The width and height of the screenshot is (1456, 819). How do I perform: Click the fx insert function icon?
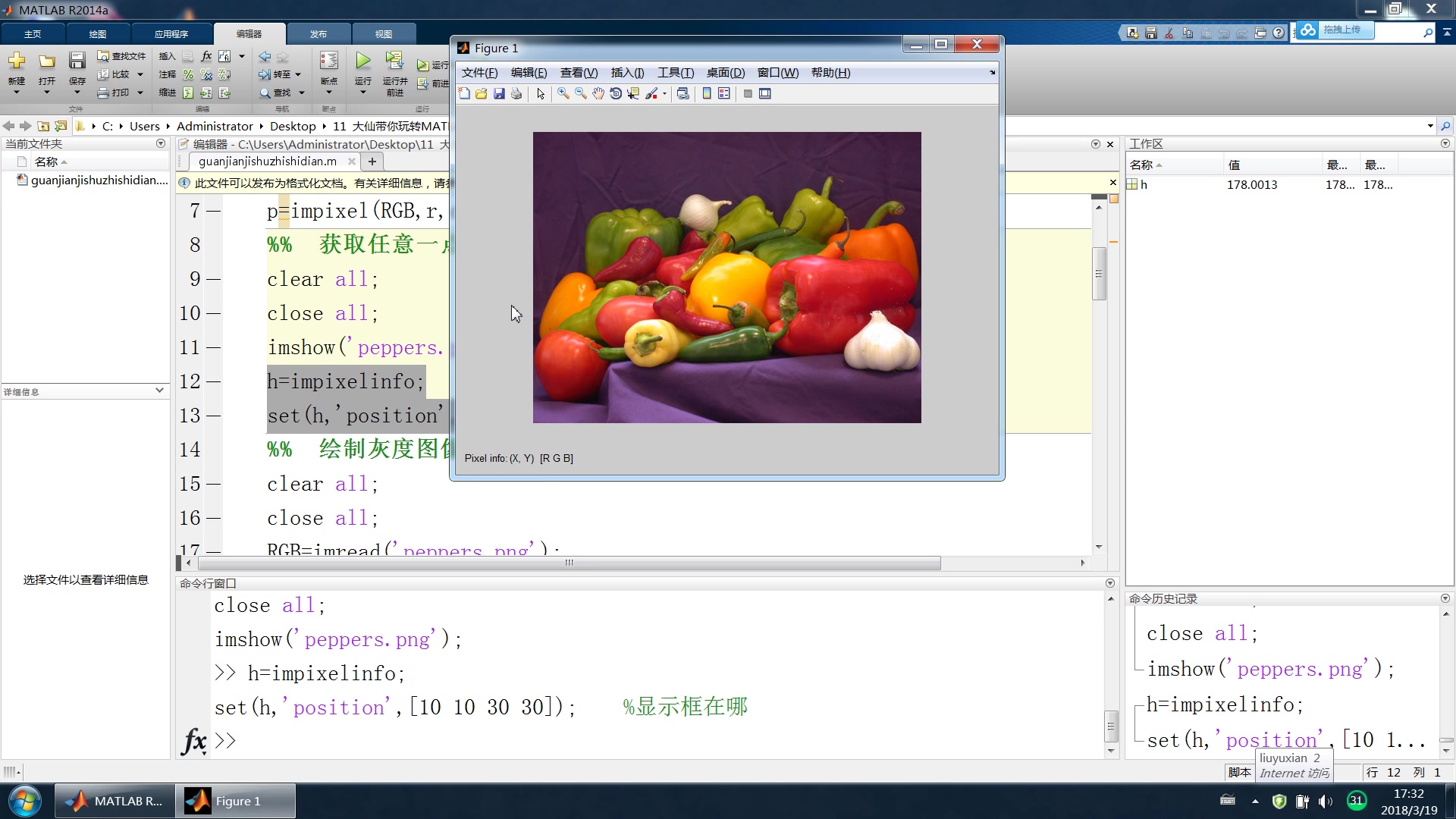coord(206,56)
